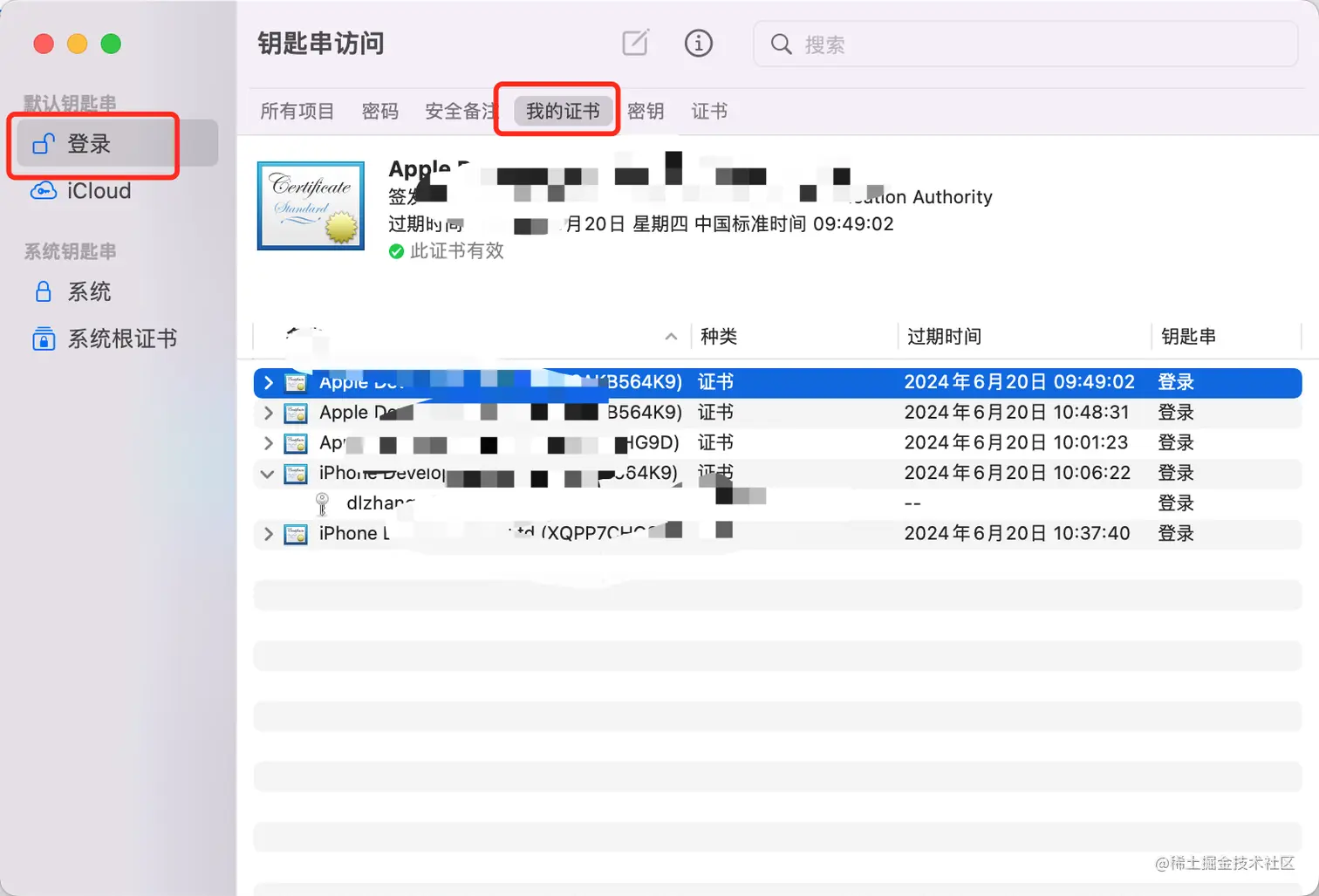Expand the certificate expiring 10:01:23
1319x896 pixels.
pyautogui.click(x=269, y=443)
